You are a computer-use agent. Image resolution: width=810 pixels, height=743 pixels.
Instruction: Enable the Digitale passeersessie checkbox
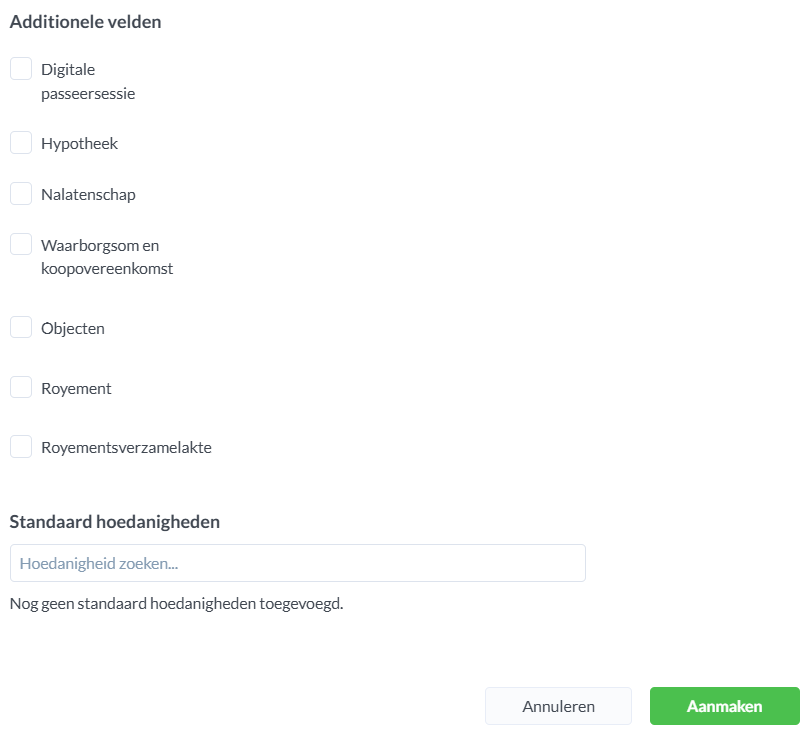coord(21,69)
